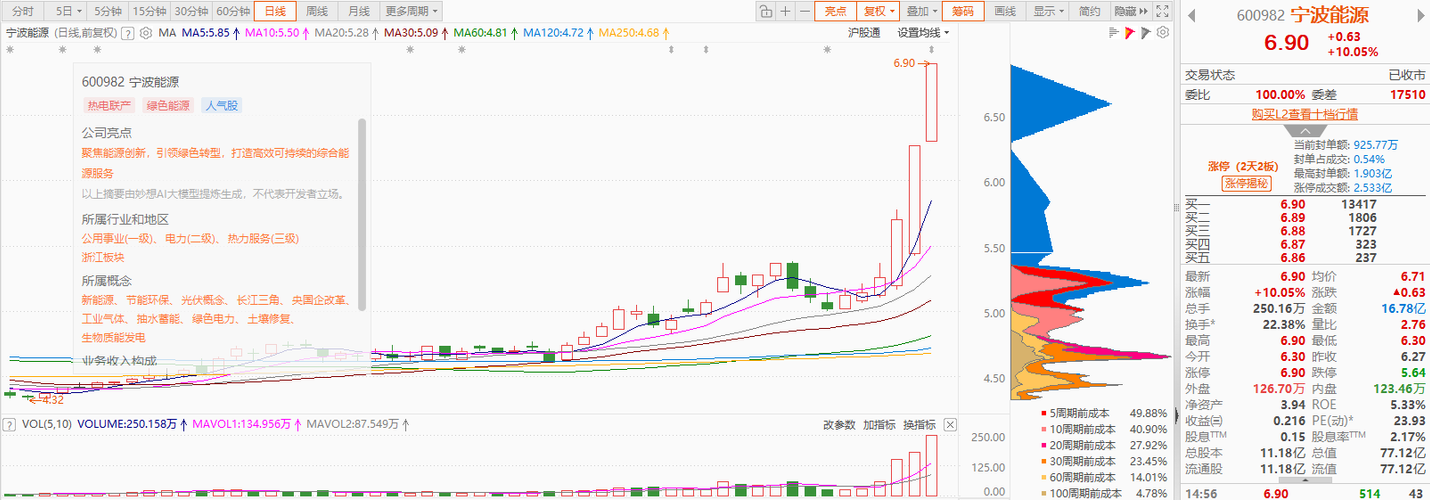
Task: Click the 热电联产 tag
Action: [x=109, y=105]
